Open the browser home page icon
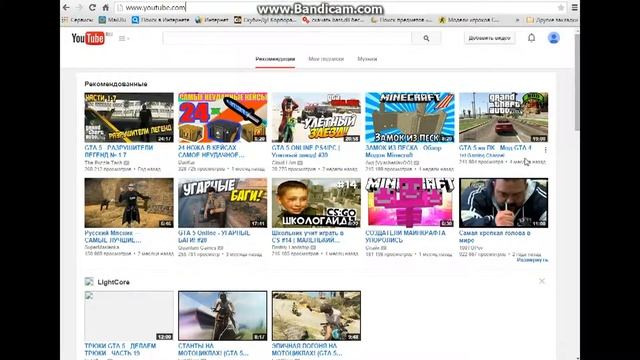Viewport: 640px width, 360px height. click(105, 7)
